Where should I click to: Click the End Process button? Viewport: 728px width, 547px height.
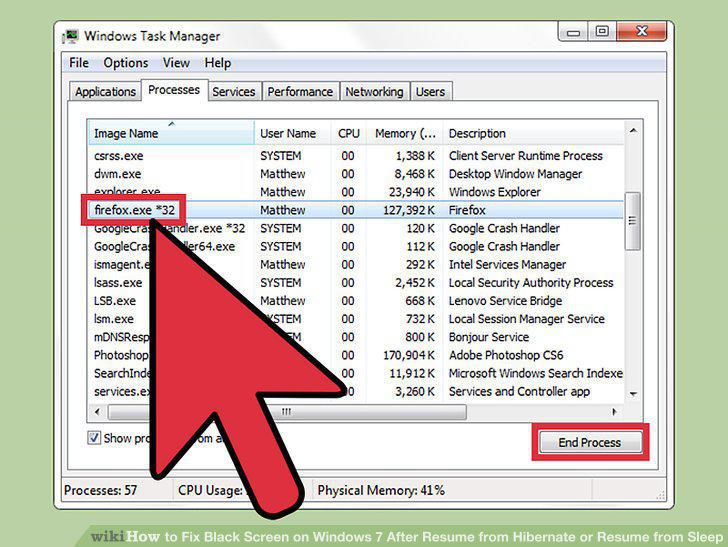(590, 442)
